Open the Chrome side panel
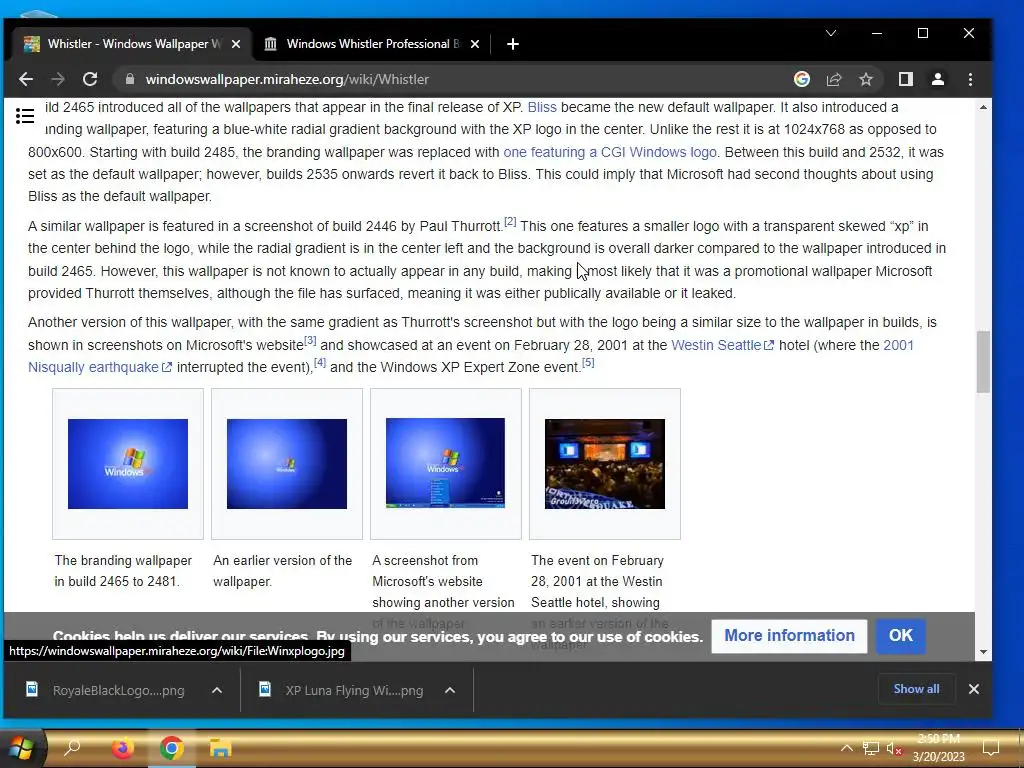The height and width of the screenshot is (768, 1024). [x=905, y=79]
